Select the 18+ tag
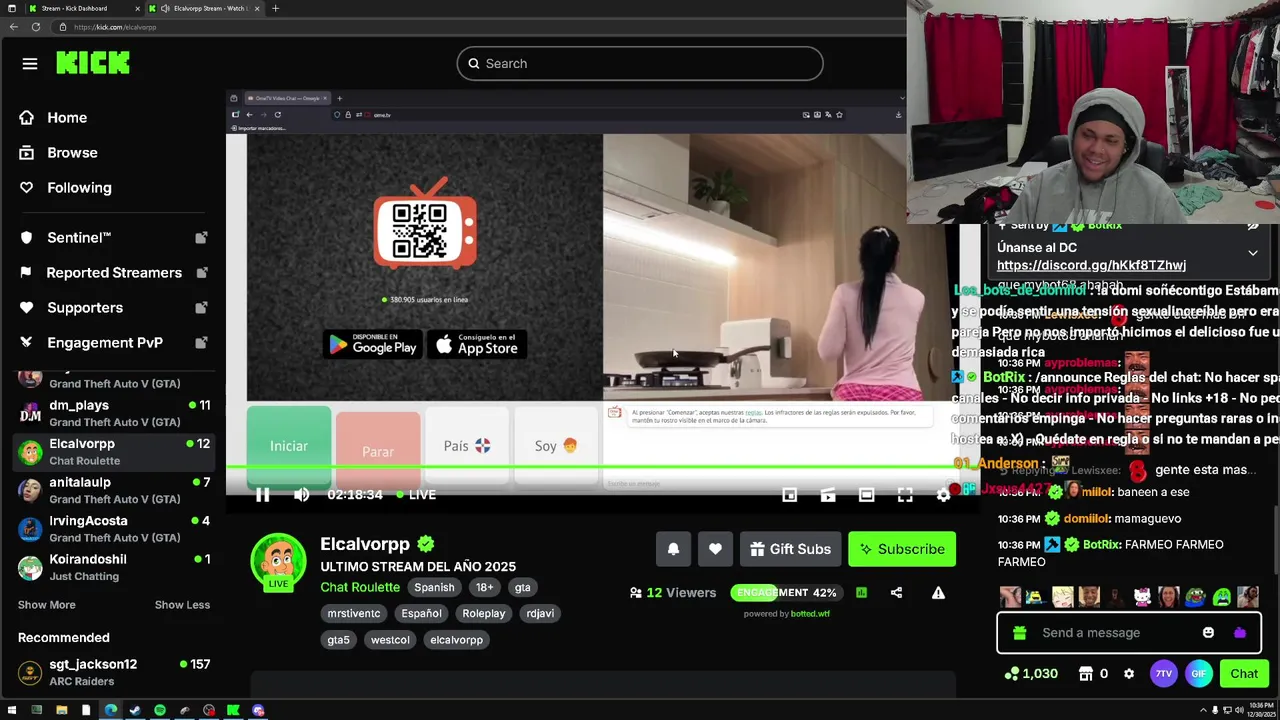 (x=484, y=588)
